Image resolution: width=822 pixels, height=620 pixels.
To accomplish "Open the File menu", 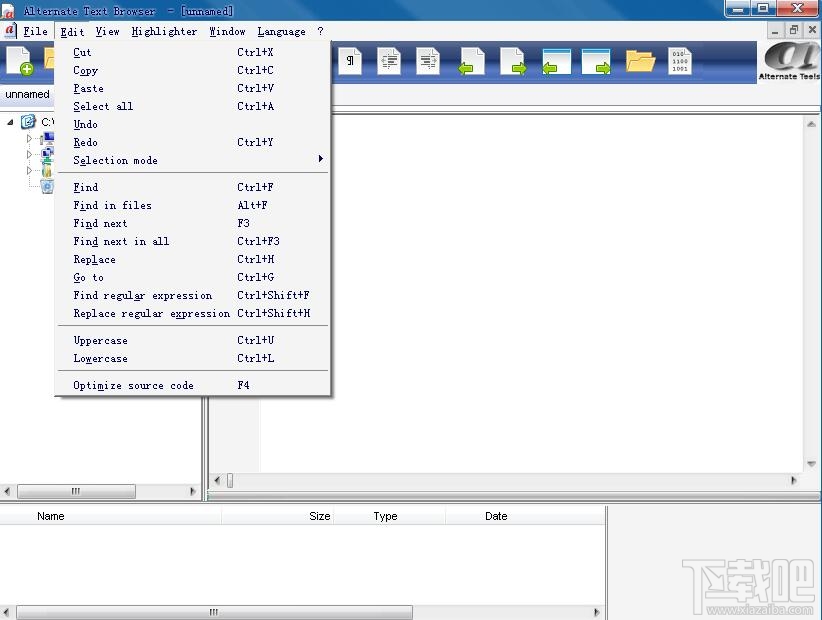I will click(35, 31).
